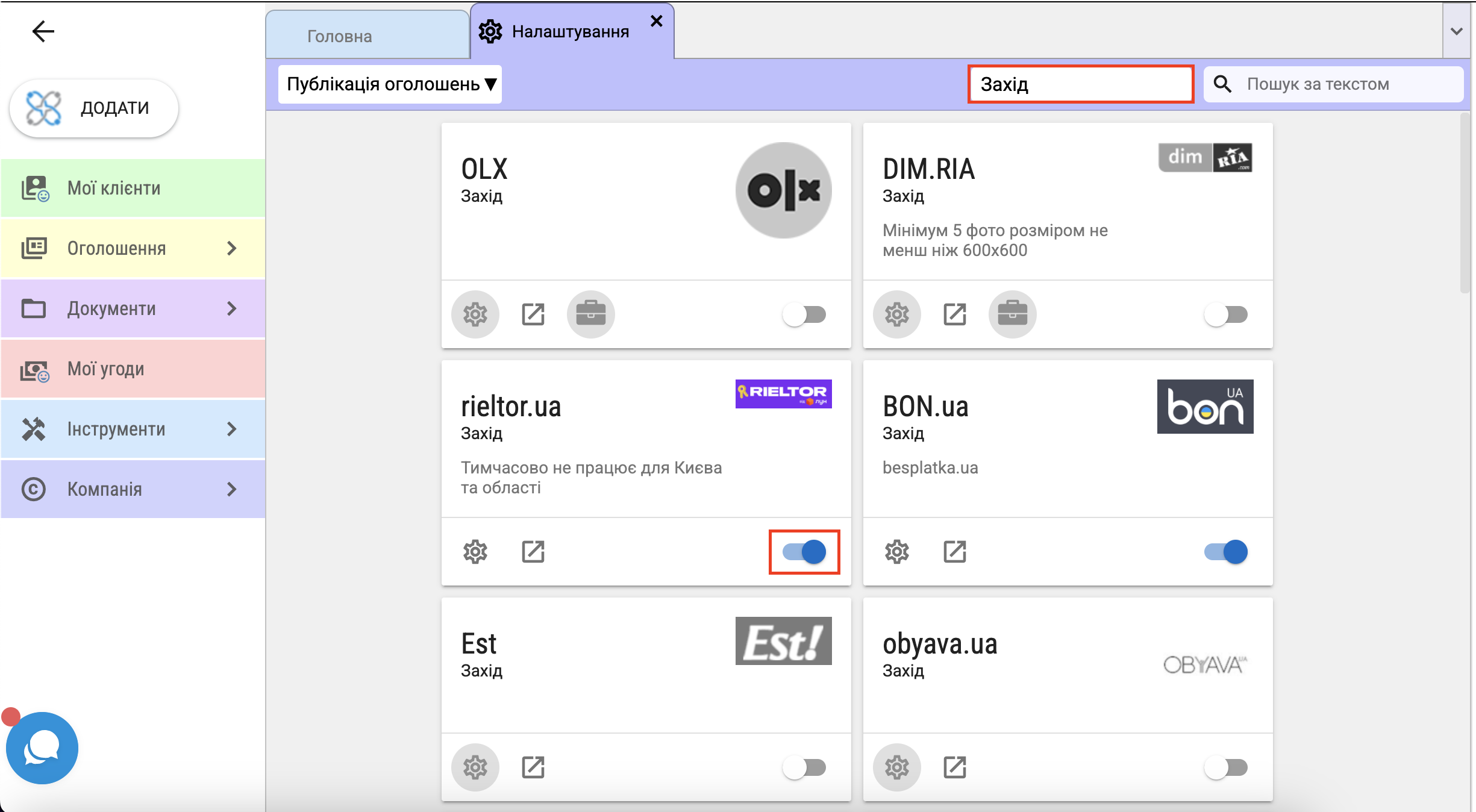The height and width of the screenshot is (812, 1476).
Task: Open obyava.ua external link icon
Action: [x=955, y=767]
